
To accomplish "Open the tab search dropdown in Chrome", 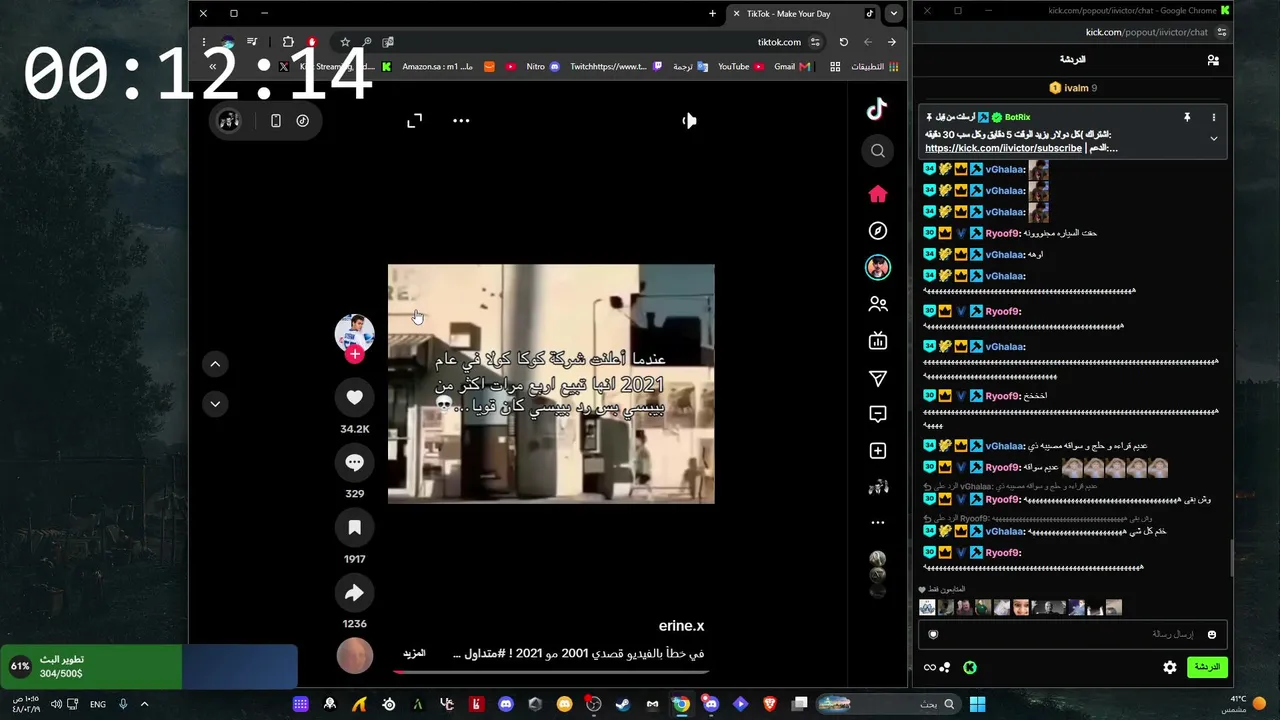I will click(894, 13).
